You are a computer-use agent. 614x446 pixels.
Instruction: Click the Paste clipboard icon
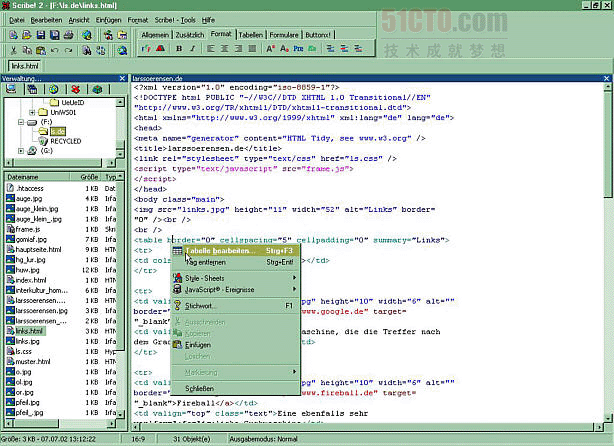(41, 50)
